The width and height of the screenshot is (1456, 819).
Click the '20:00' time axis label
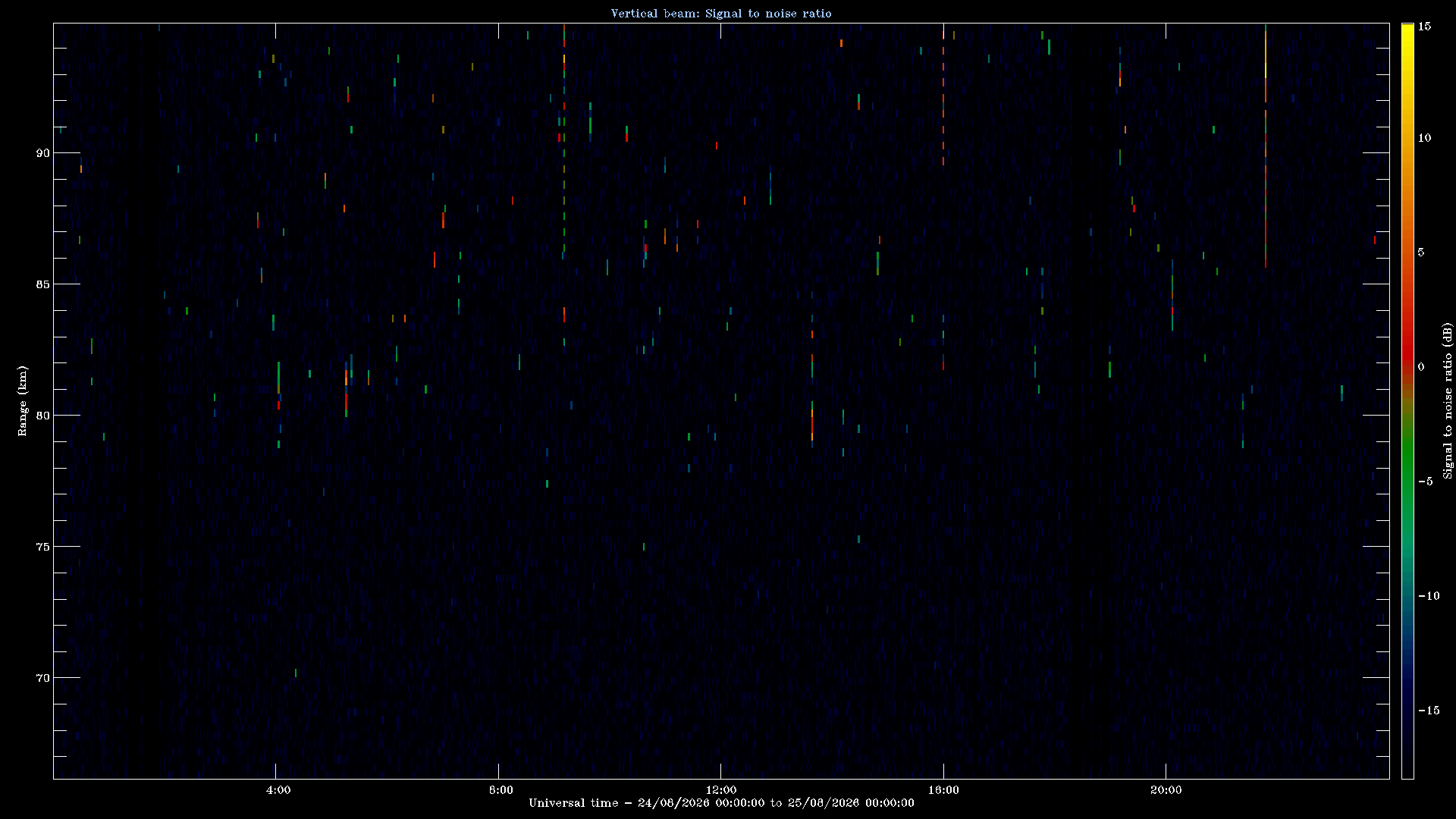tap(1166, 790)
